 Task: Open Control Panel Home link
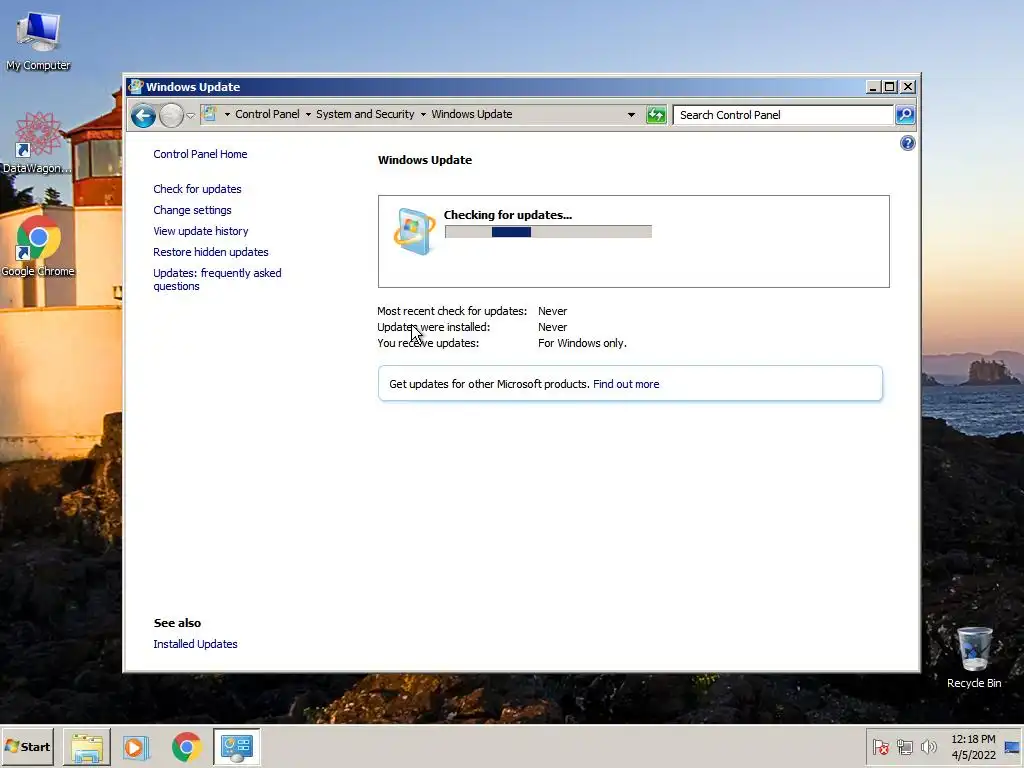200,154
